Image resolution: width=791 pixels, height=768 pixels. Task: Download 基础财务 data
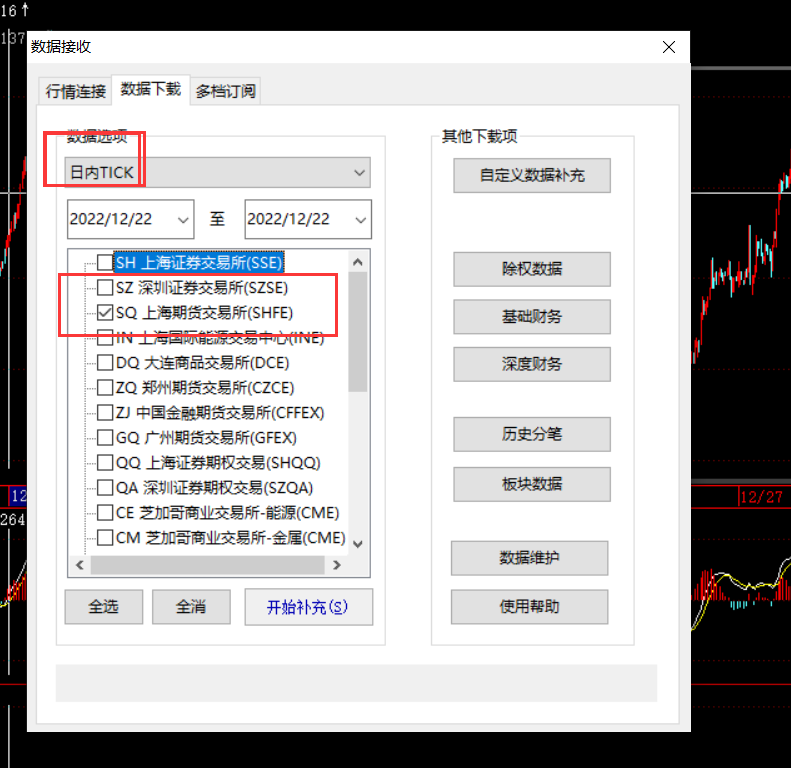click(x=532, y=317)
